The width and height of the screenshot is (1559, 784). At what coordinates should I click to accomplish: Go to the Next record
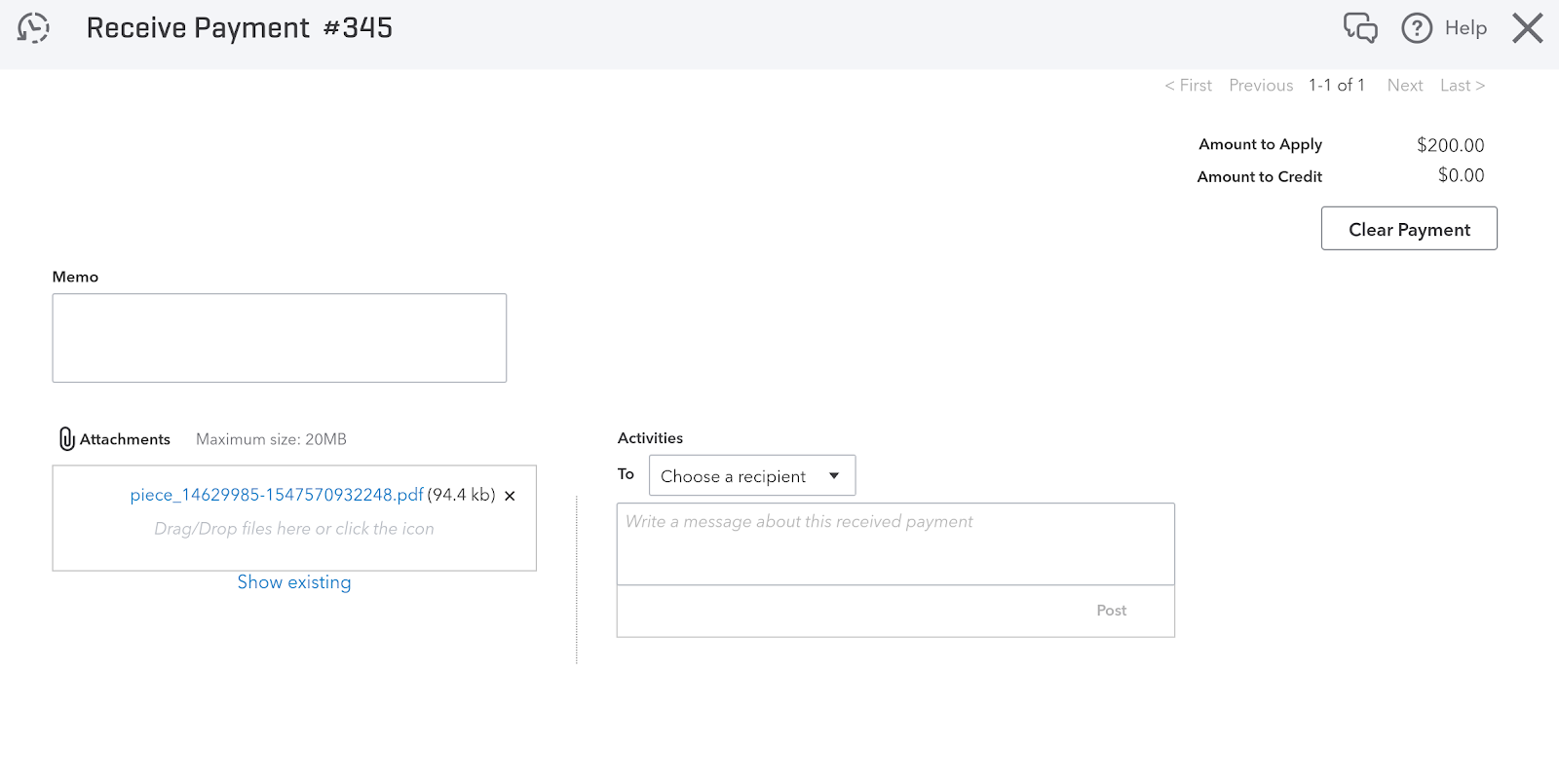(1405, 86)
